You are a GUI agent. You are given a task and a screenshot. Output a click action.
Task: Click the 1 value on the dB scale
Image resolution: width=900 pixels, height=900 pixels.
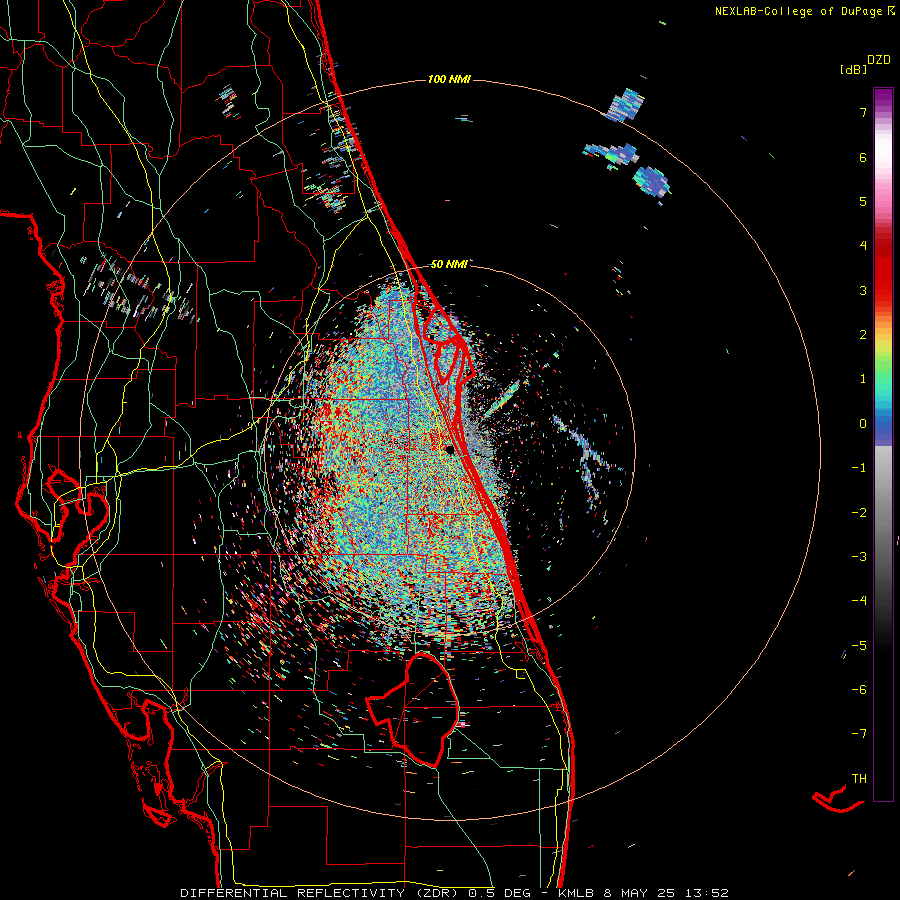863,379
